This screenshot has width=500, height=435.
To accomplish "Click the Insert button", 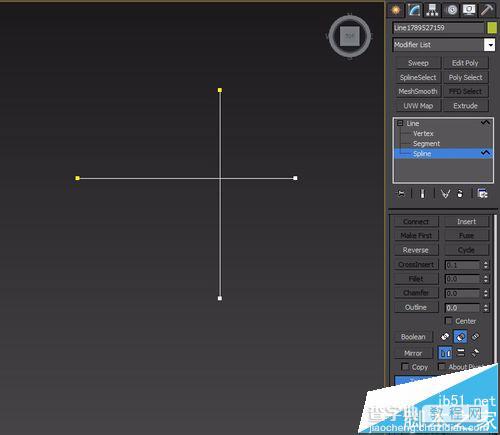I will (x=466, y=222).
